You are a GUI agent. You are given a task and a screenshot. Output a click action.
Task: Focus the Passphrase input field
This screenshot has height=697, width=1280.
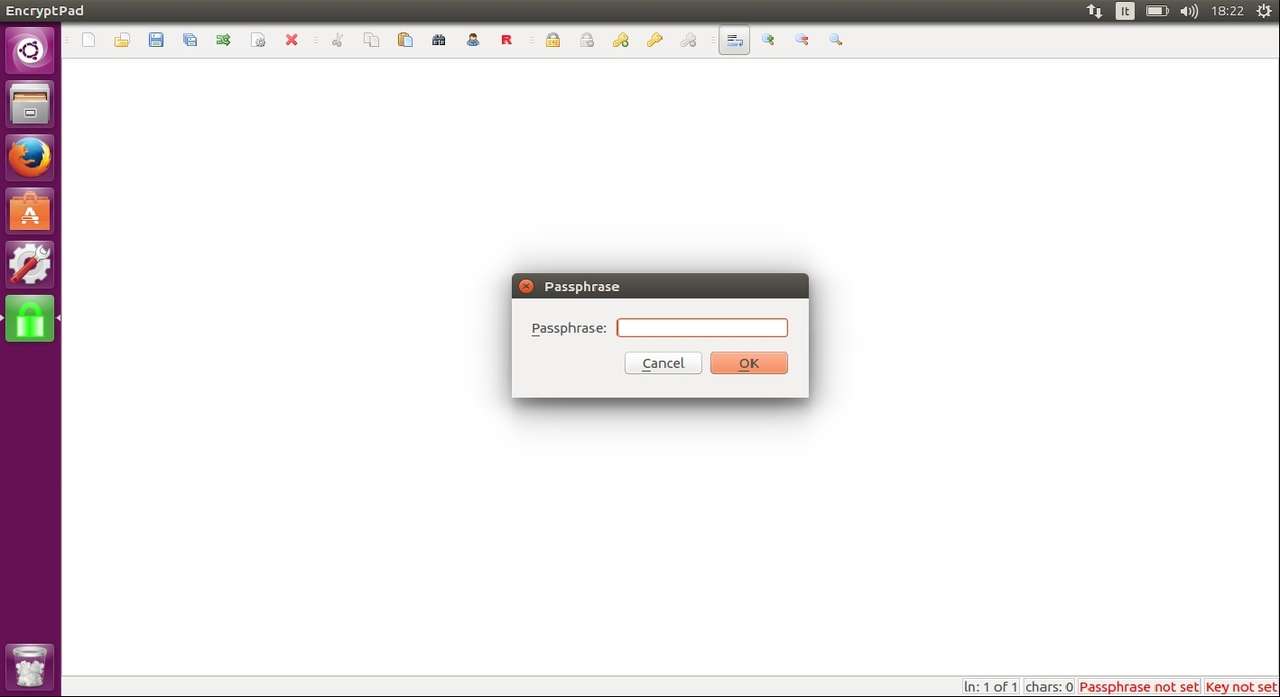pos(702,328)
